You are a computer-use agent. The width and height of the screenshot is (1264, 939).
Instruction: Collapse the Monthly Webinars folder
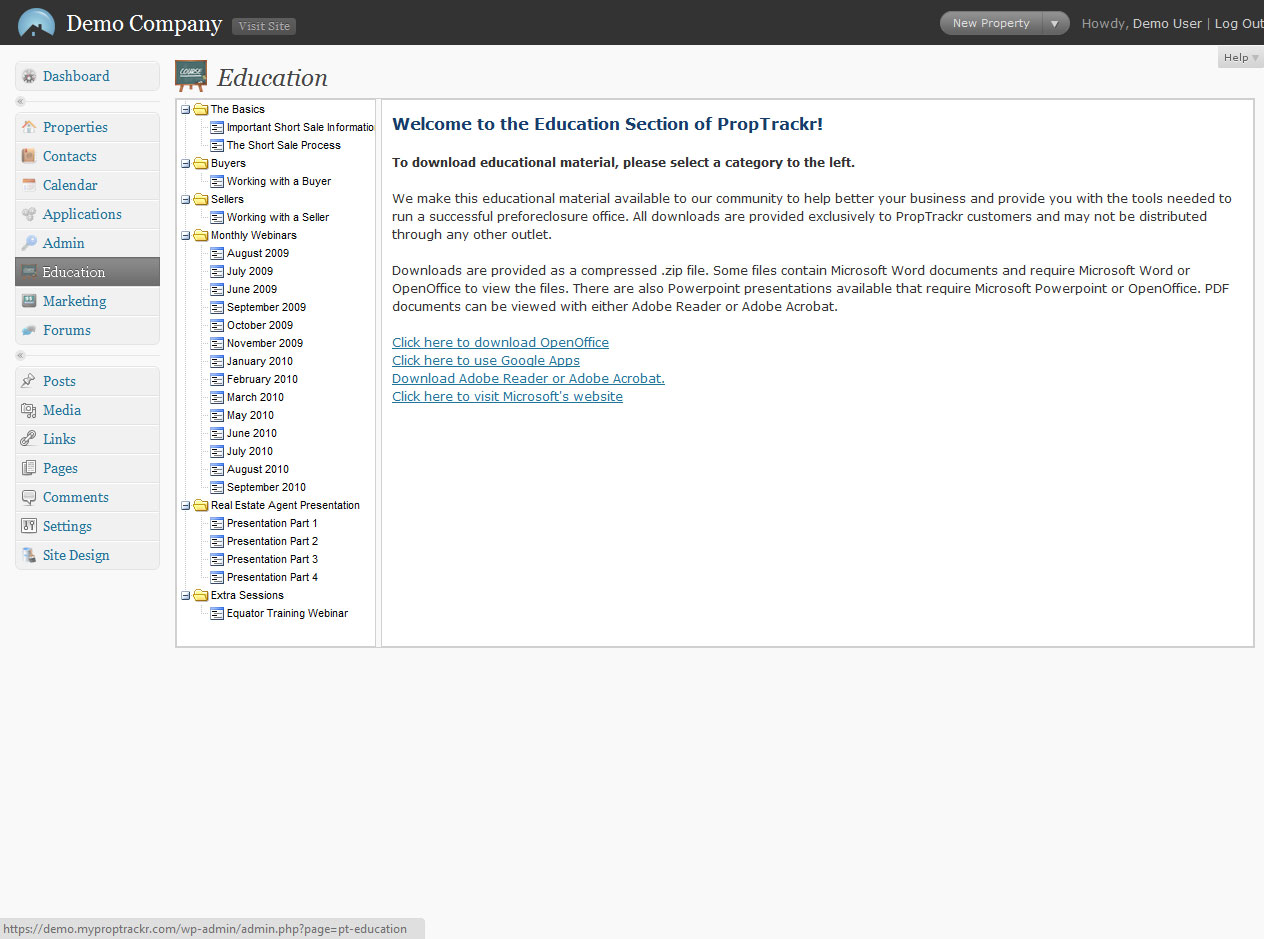click(186, 235)
